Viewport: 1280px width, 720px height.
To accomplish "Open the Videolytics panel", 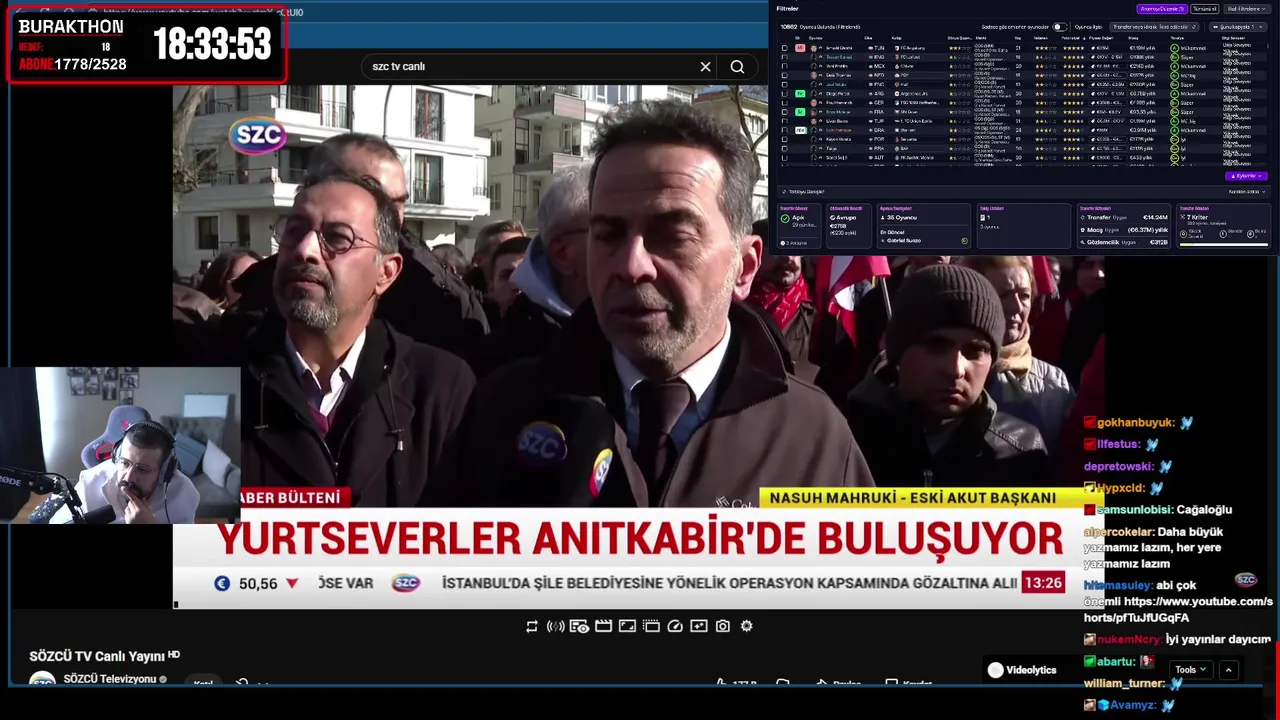I will [x=1021, y=670].
